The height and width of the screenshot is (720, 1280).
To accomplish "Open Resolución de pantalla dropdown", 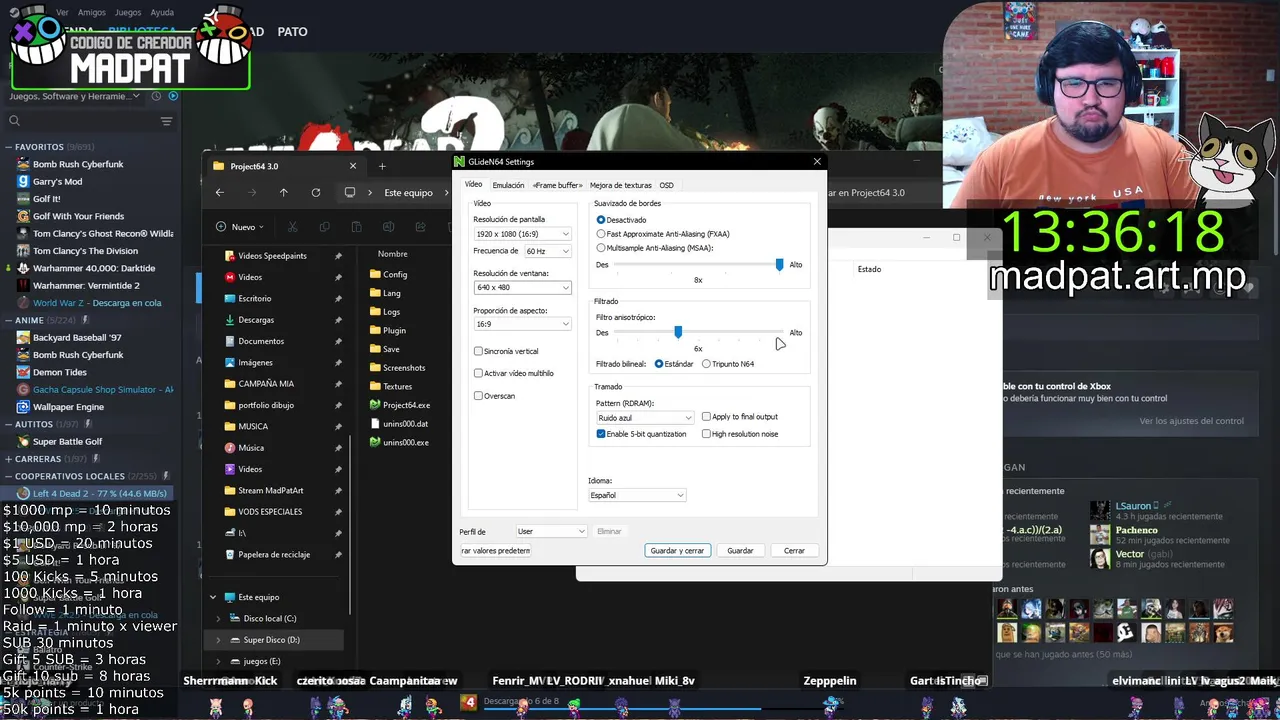I will tap(522, 234).
